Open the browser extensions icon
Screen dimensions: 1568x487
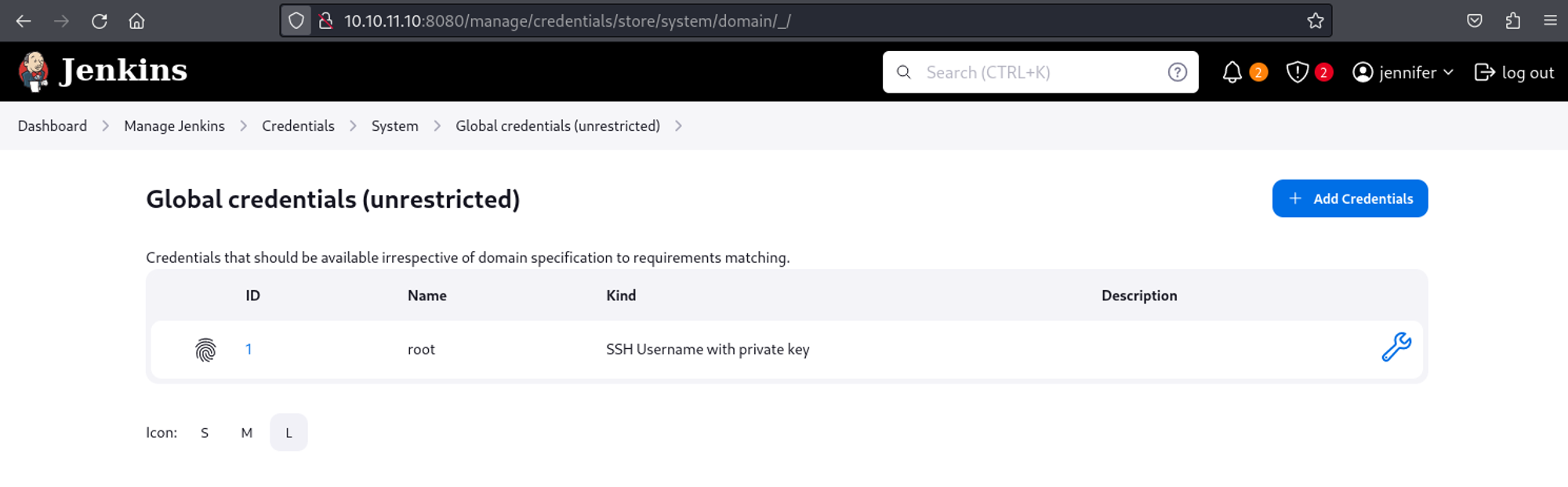point(1512,21)
